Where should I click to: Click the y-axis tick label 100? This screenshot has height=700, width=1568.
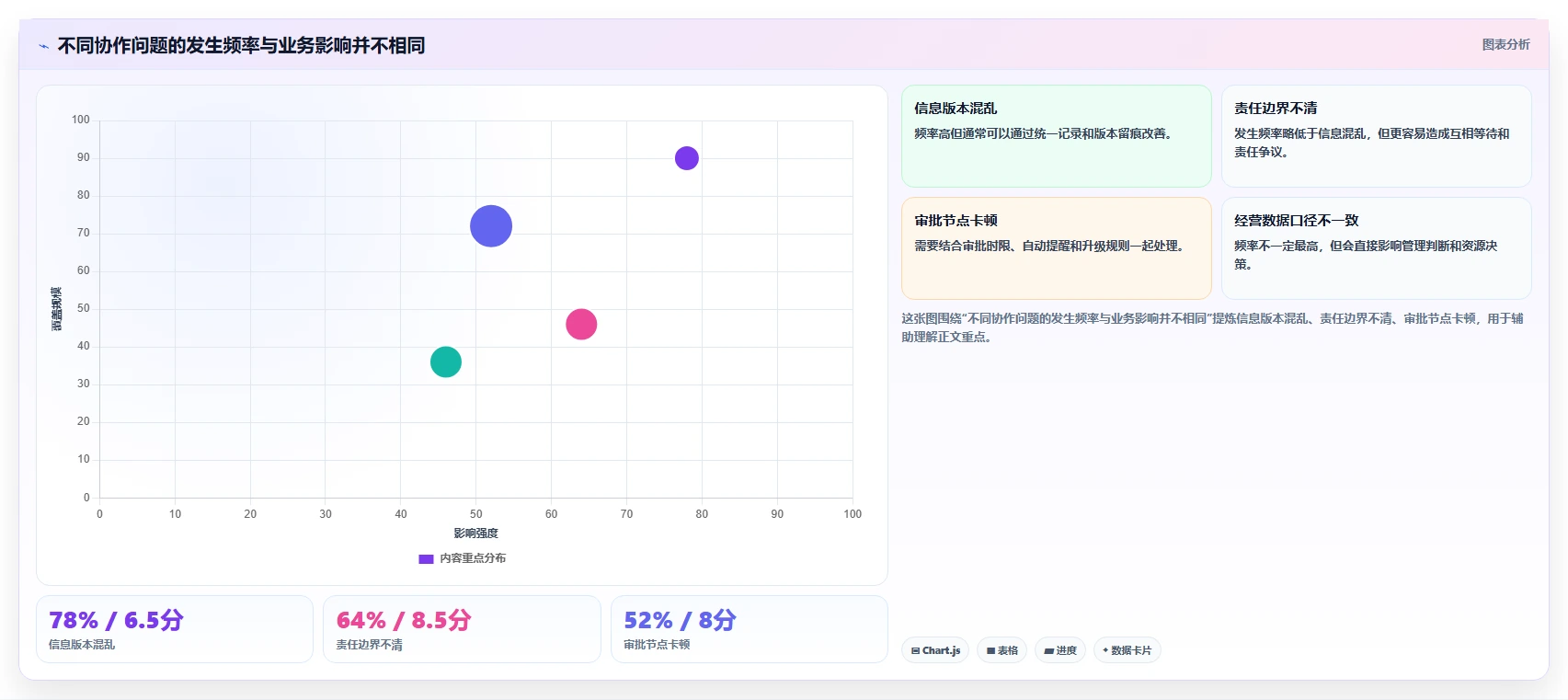[x=81, y=120]
